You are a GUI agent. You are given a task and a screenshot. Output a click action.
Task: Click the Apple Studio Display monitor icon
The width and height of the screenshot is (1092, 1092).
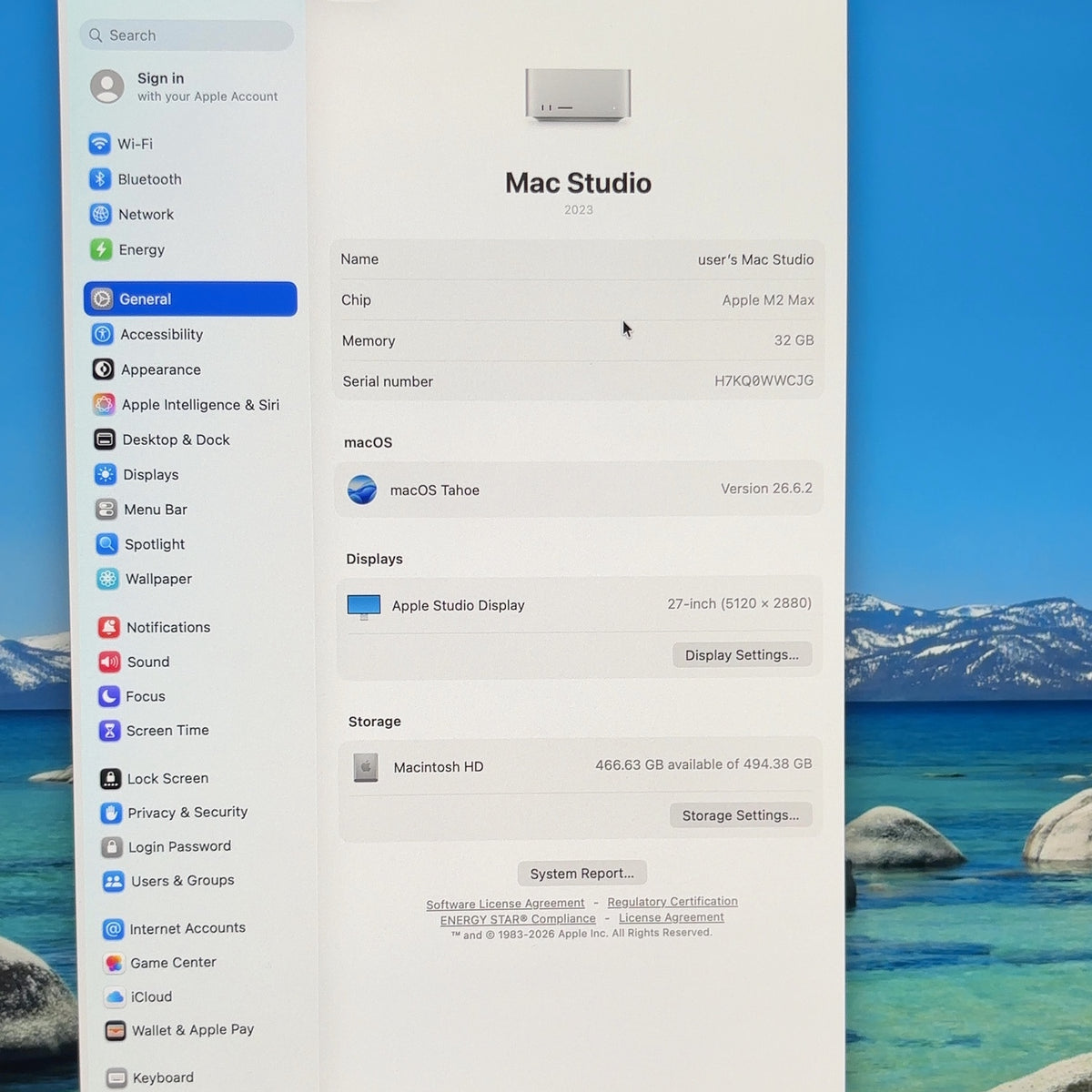[x=364, y=606]
